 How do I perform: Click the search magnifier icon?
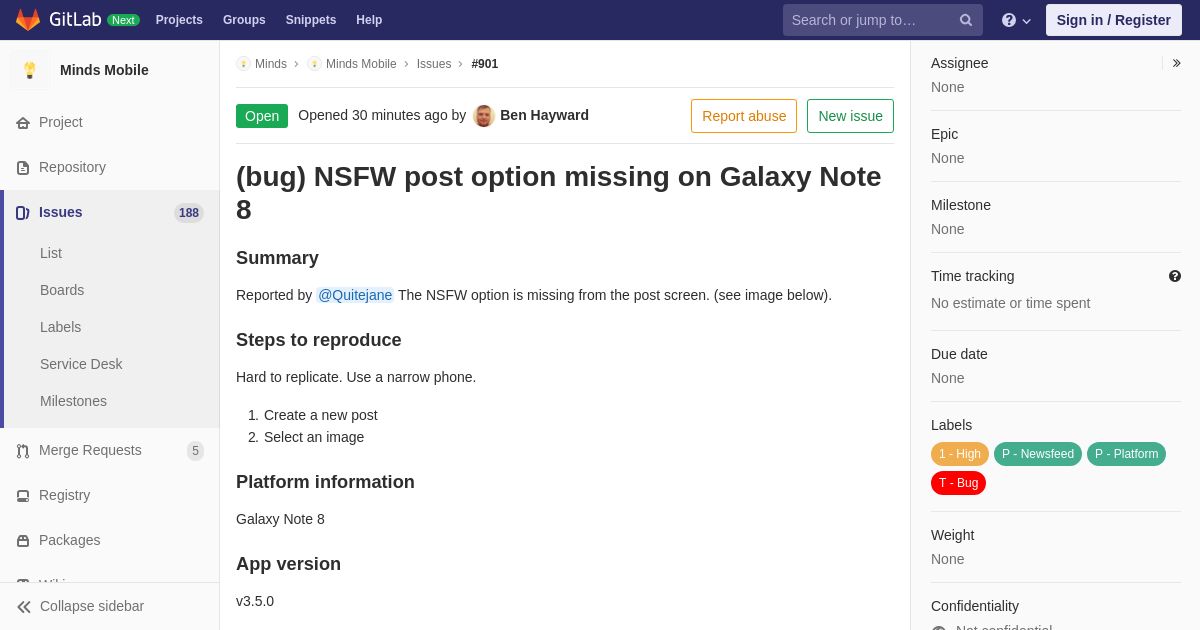[x=965, y=20]
